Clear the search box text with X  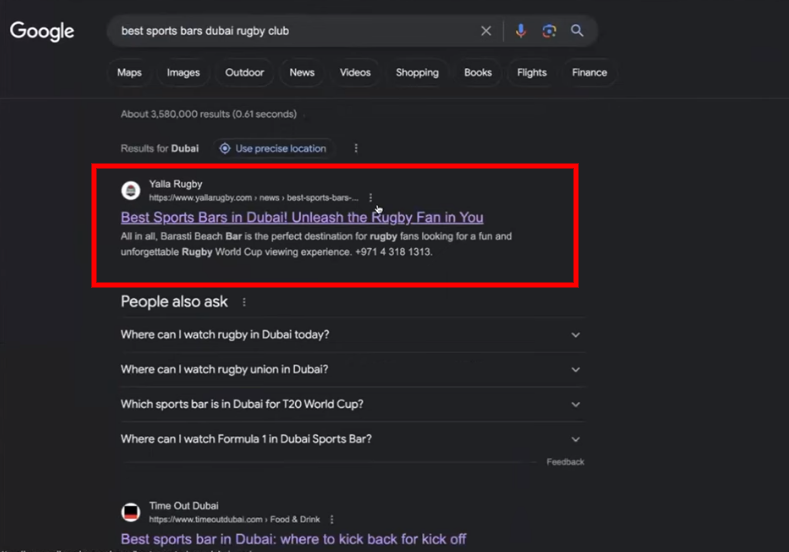click(x=486, y=31)
